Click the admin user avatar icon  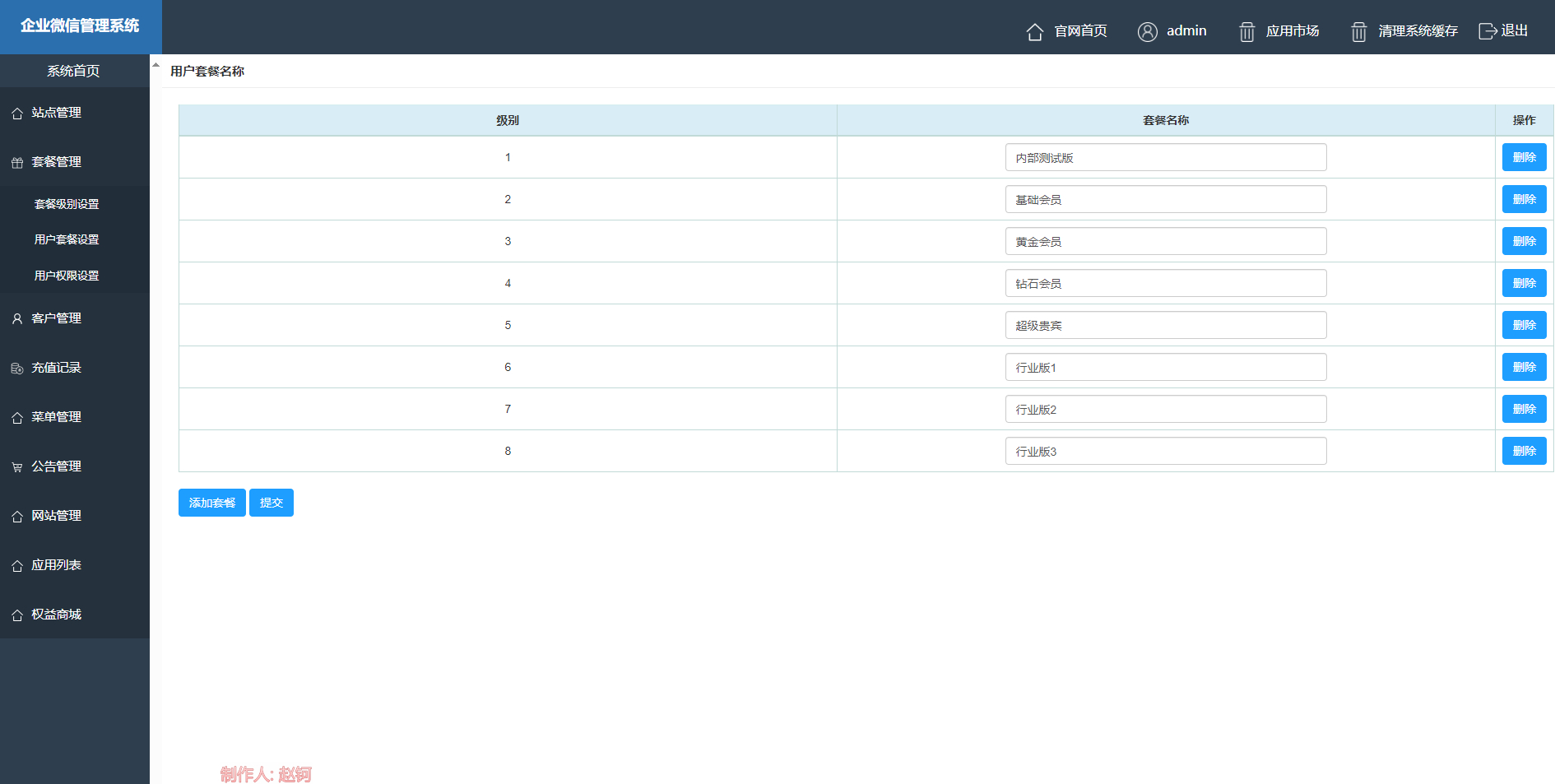[x=1147, y=31]
